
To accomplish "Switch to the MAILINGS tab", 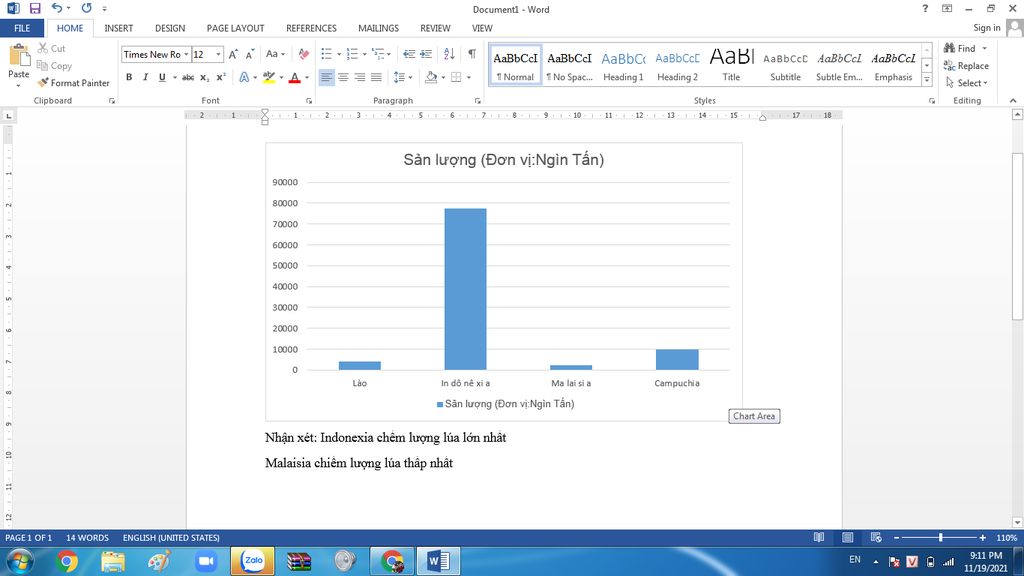I will (x=378, y=28).
